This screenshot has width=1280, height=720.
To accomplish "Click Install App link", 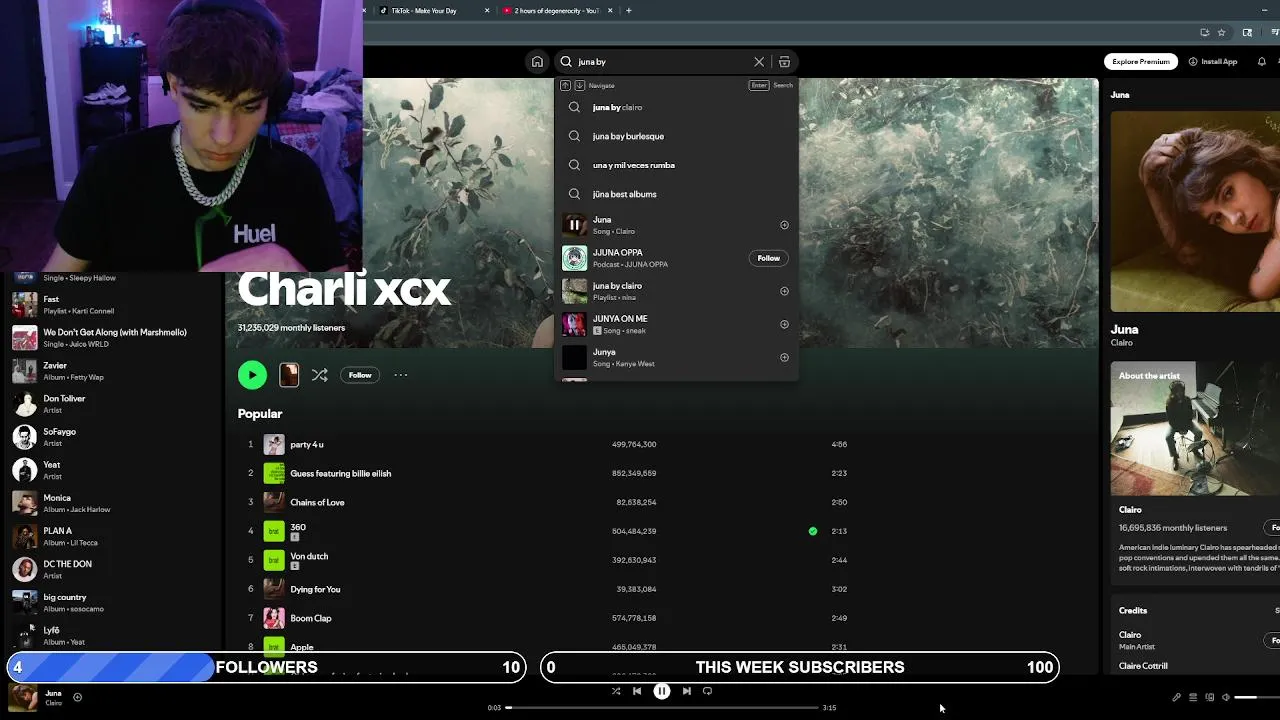I will (1213, 62).
